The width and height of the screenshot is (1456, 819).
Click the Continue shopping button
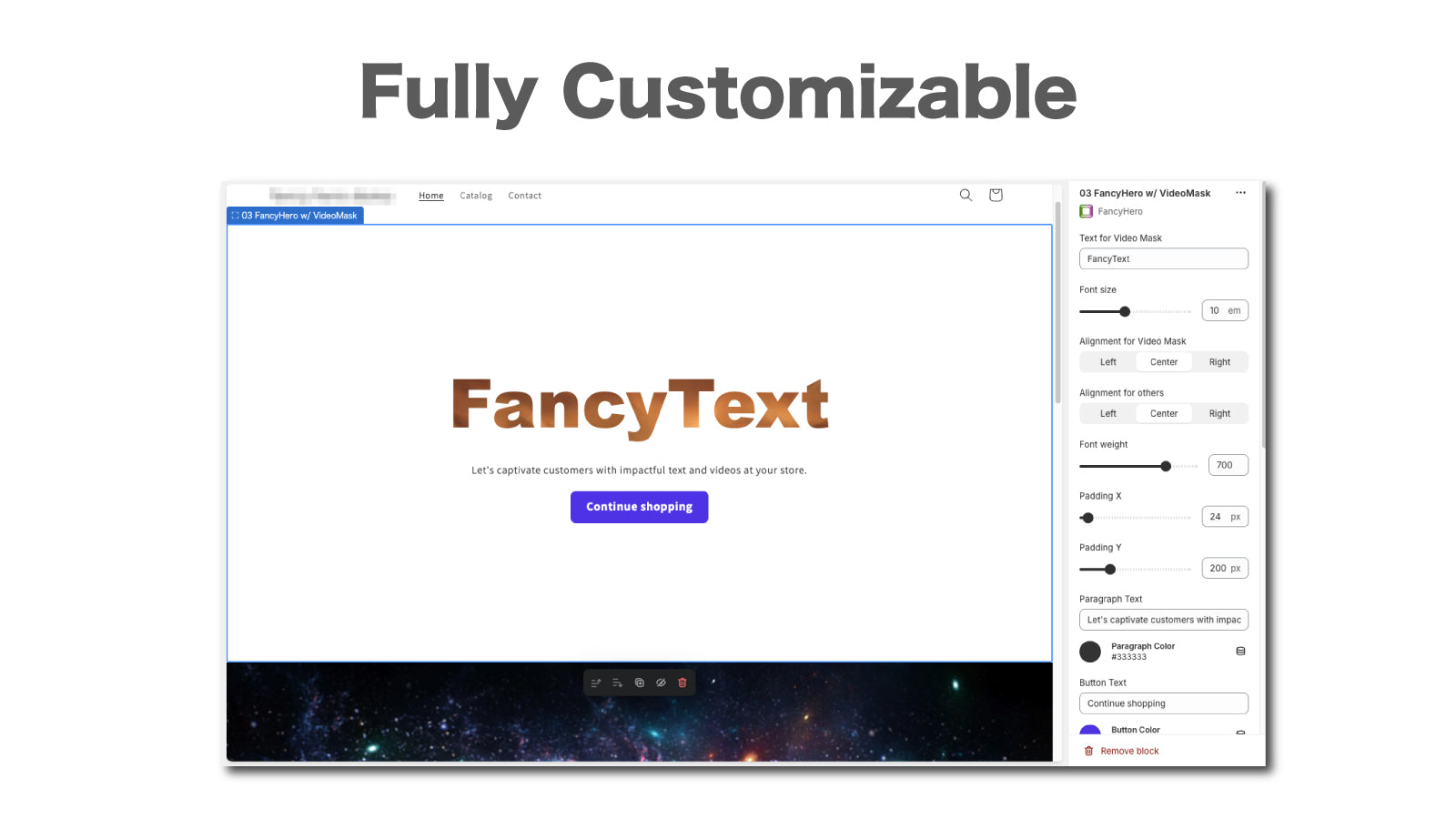click(x=639, y=507)
